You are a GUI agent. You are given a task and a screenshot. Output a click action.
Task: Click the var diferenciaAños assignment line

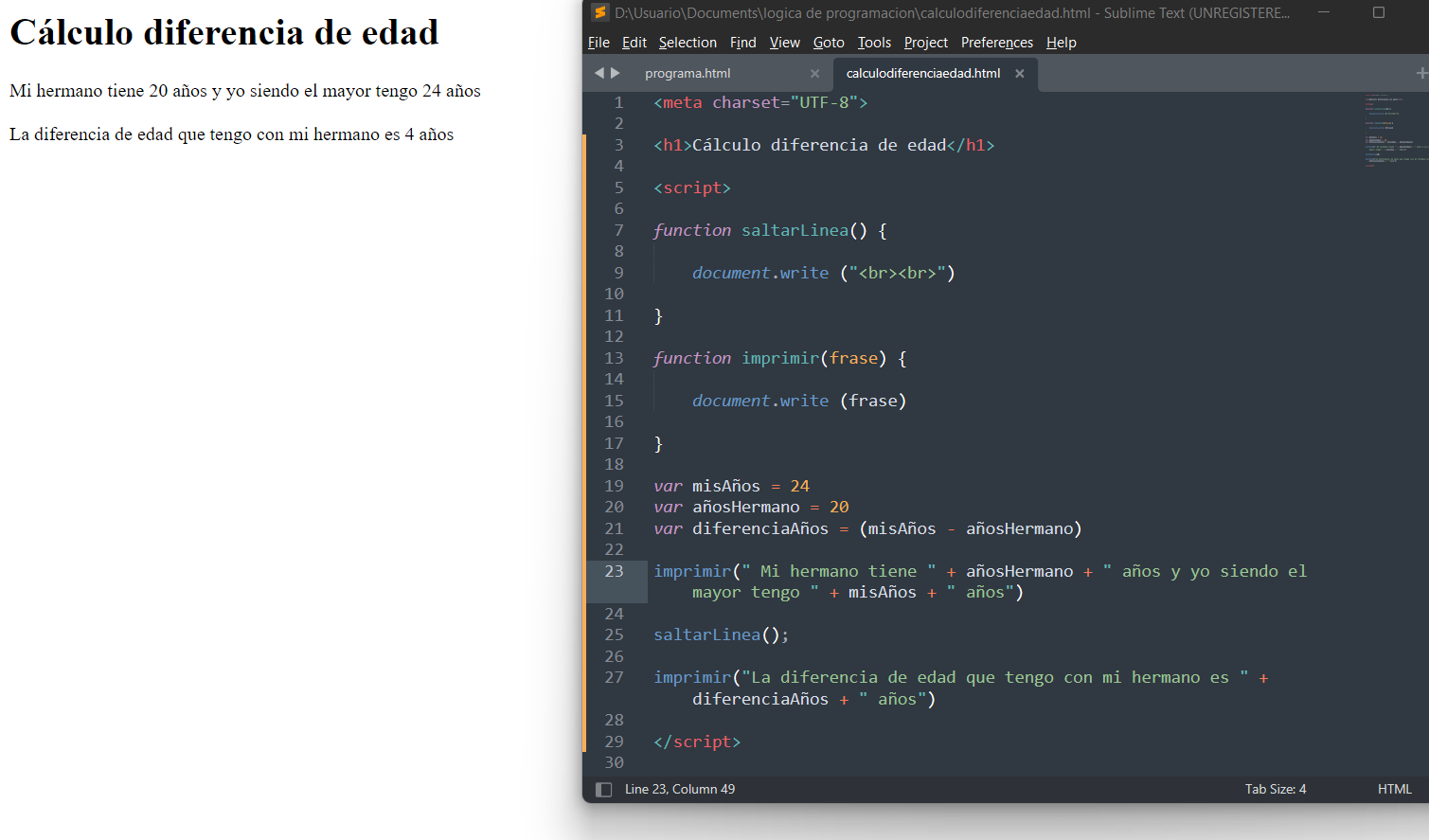(867, 528)
